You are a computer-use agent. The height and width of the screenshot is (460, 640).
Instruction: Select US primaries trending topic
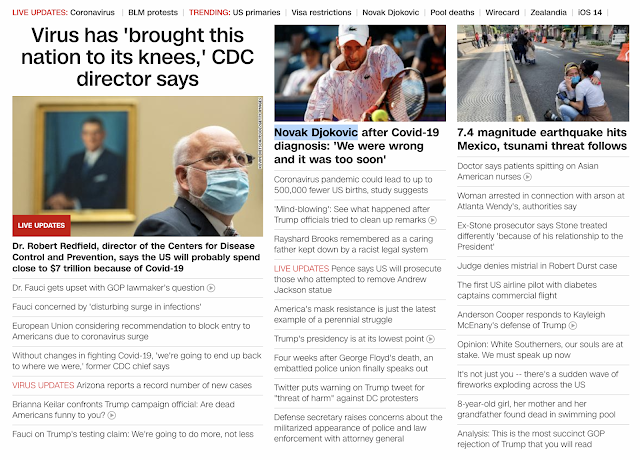[x=256, y=13]
